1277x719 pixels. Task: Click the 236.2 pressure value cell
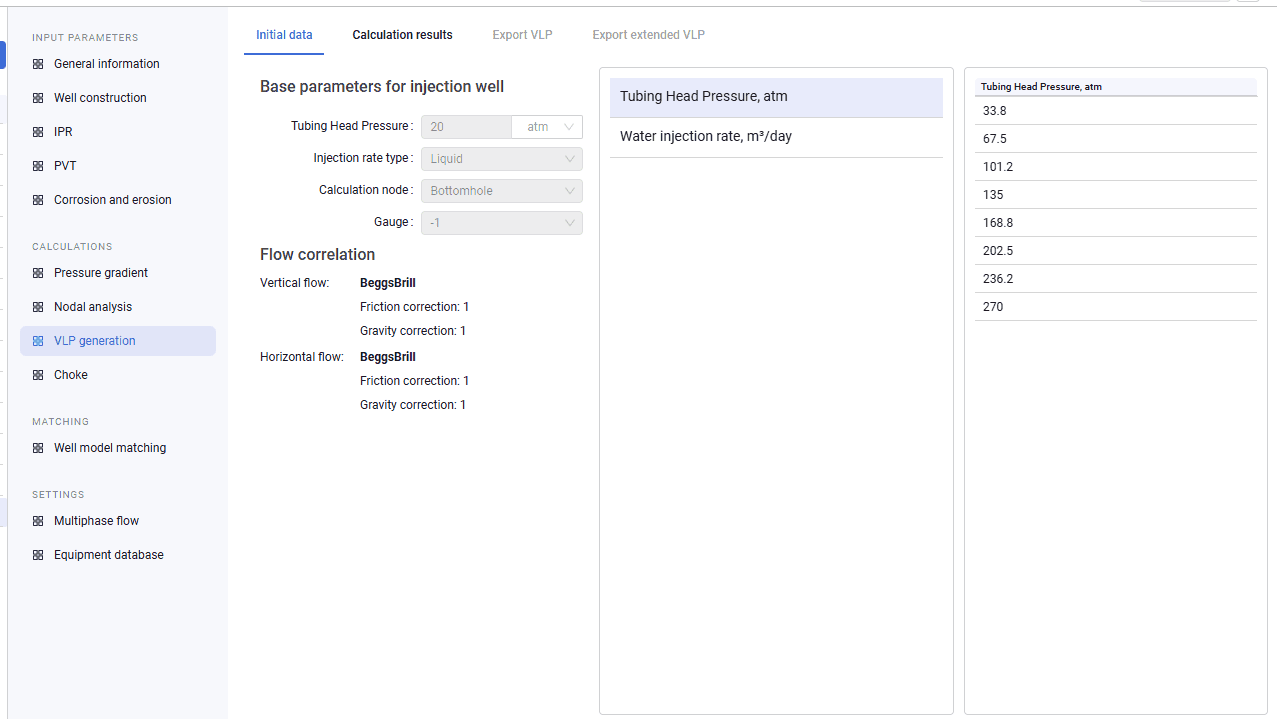pyautogui.click(x=1116, y=279)
